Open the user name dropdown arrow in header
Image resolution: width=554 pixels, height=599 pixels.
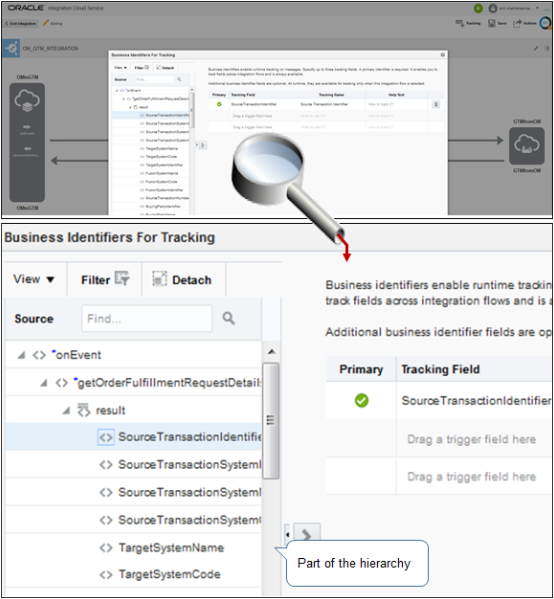coord(537,8)
